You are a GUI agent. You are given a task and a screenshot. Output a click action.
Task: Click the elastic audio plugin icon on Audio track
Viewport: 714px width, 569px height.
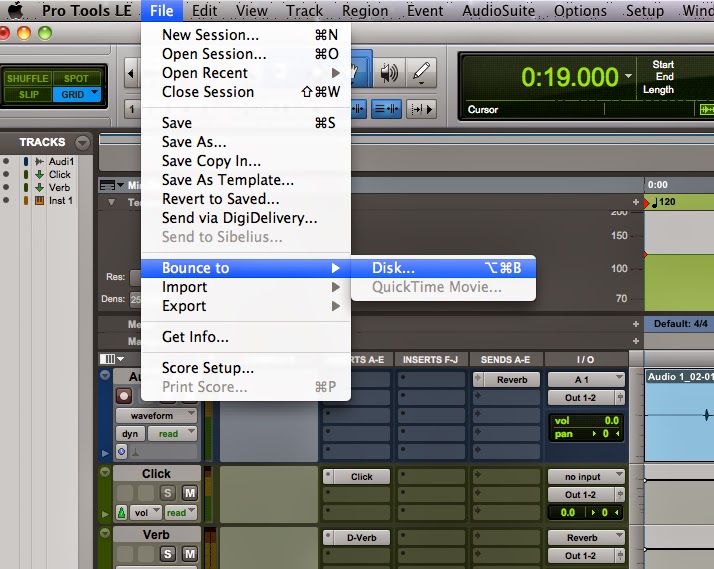(122, 452)
